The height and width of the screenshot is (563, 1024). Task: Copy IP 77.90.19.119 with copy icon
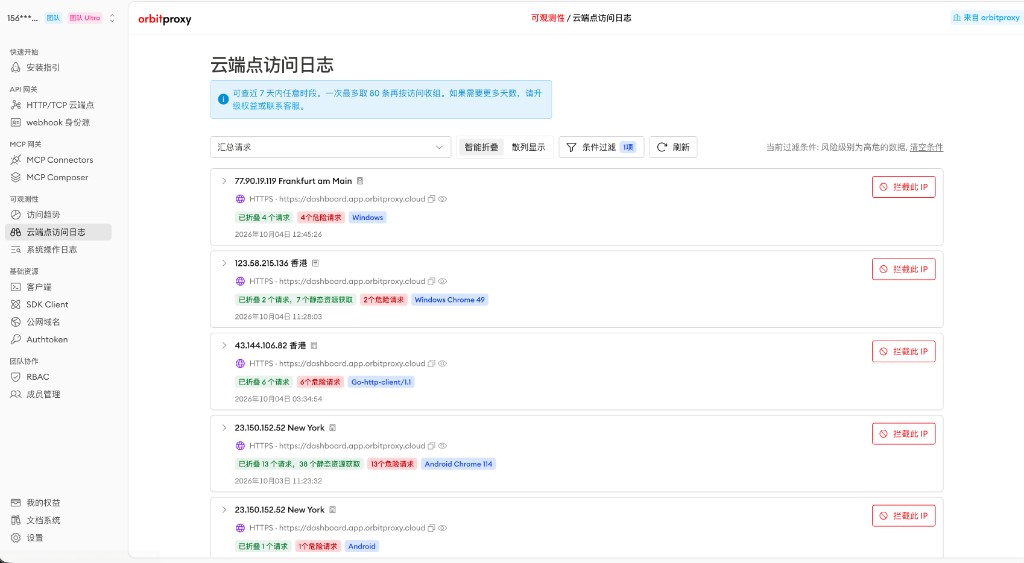[360, 181]
